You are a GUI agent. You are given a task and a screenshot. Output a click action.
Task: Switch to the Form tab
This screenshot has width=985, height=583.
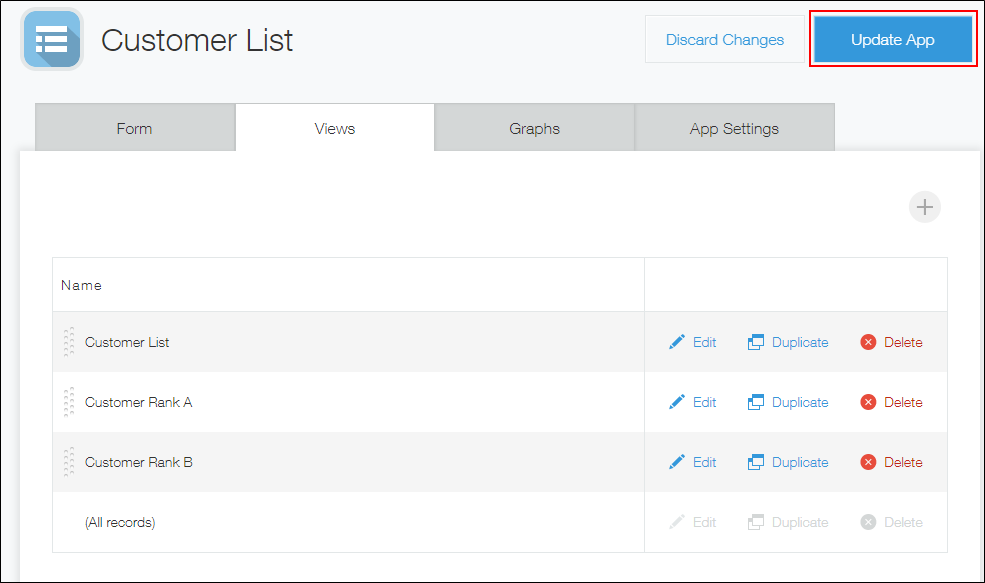(x=134, y=128)
